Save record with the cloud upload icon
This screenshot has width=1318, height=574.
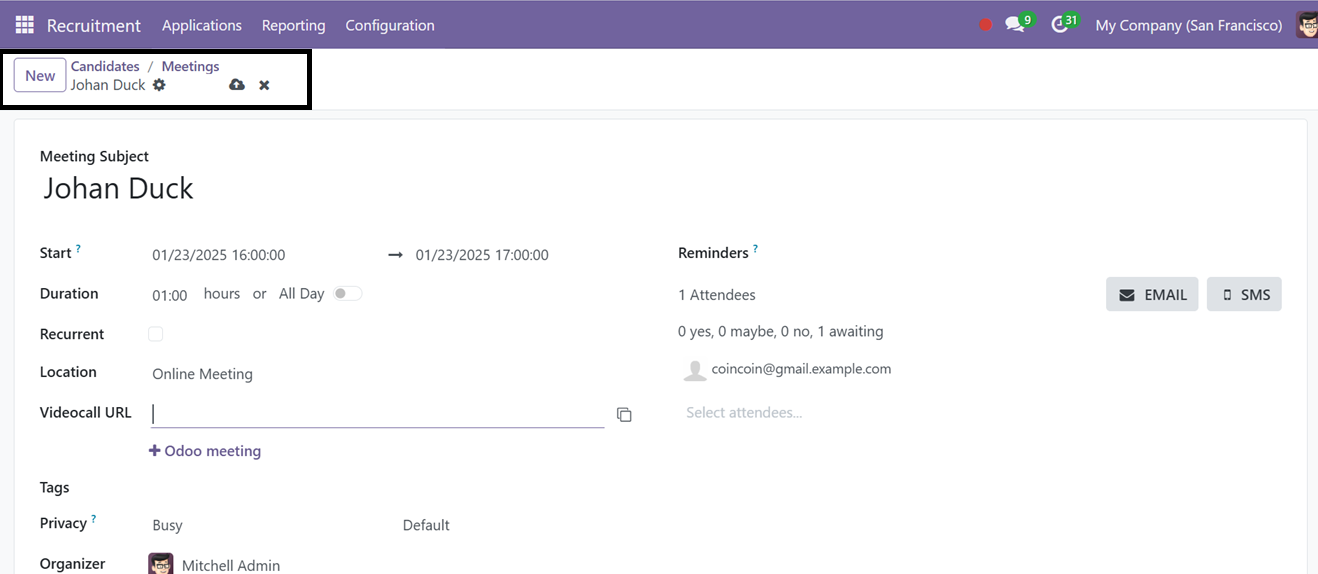(x=236, y=85)
